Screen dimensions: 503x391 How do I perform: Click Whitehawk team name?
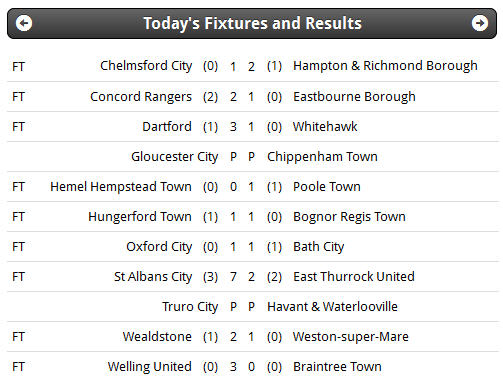tap(325, 127)
